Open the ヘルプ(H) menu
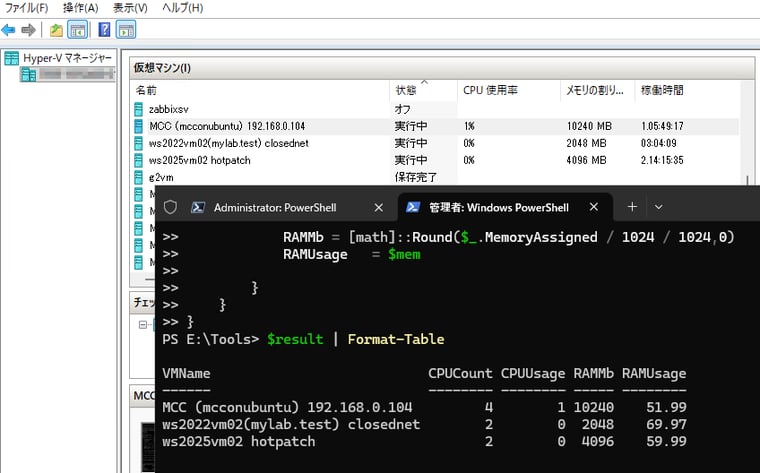760x473 pixels. [182, 8]
